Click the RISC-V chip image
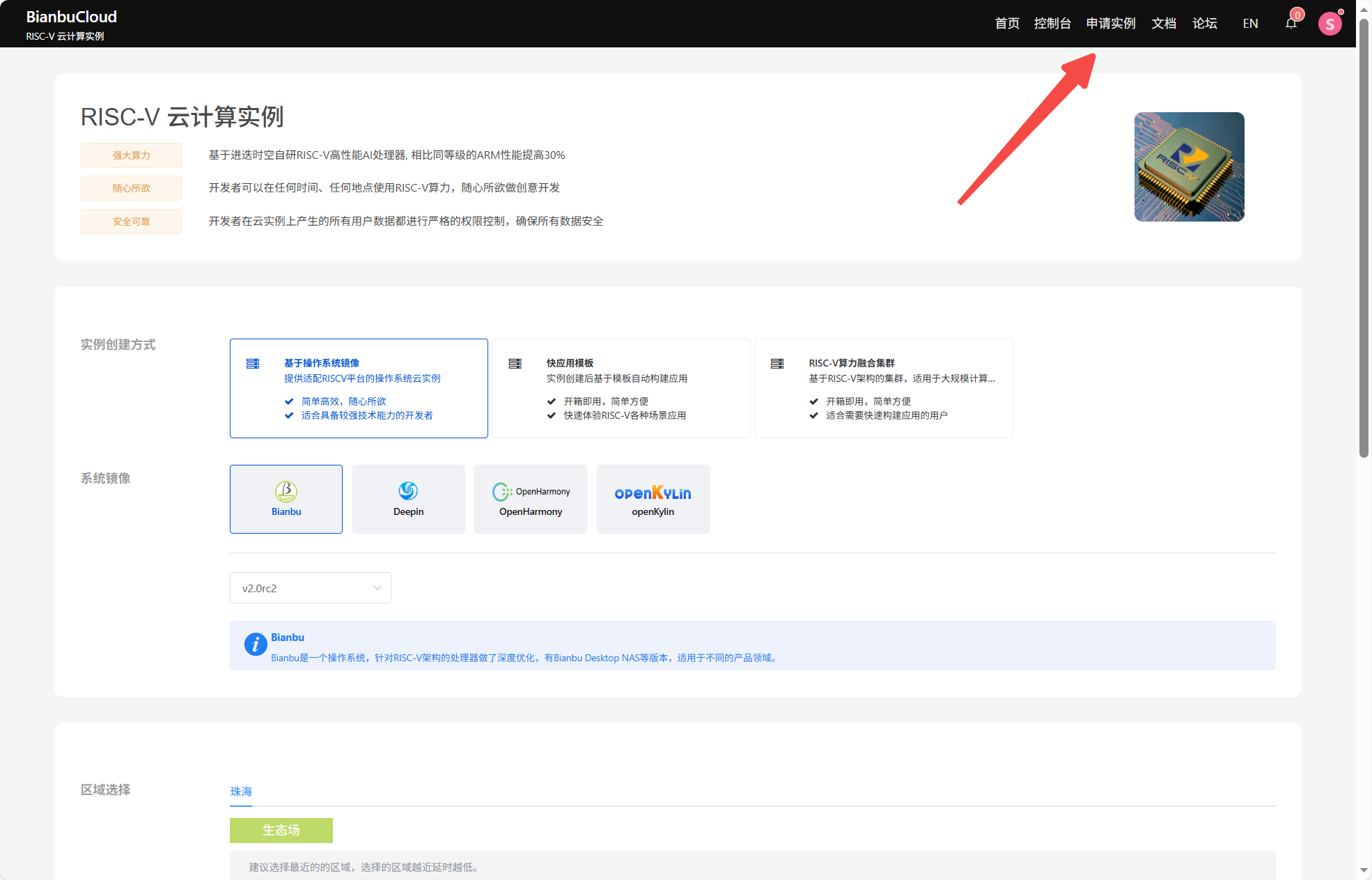 [1189, 167]
